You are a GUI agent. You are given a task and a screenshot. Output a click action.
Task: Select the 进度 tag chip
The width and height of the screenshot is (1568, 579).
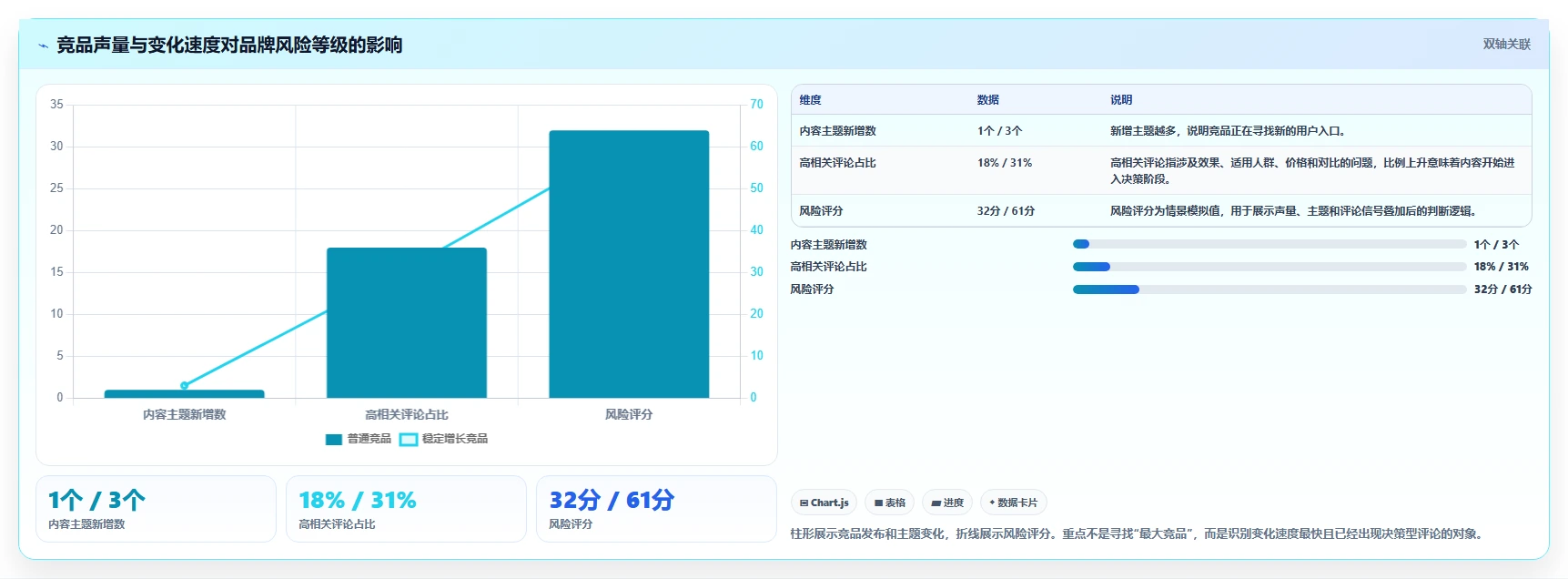coord(947,503)
